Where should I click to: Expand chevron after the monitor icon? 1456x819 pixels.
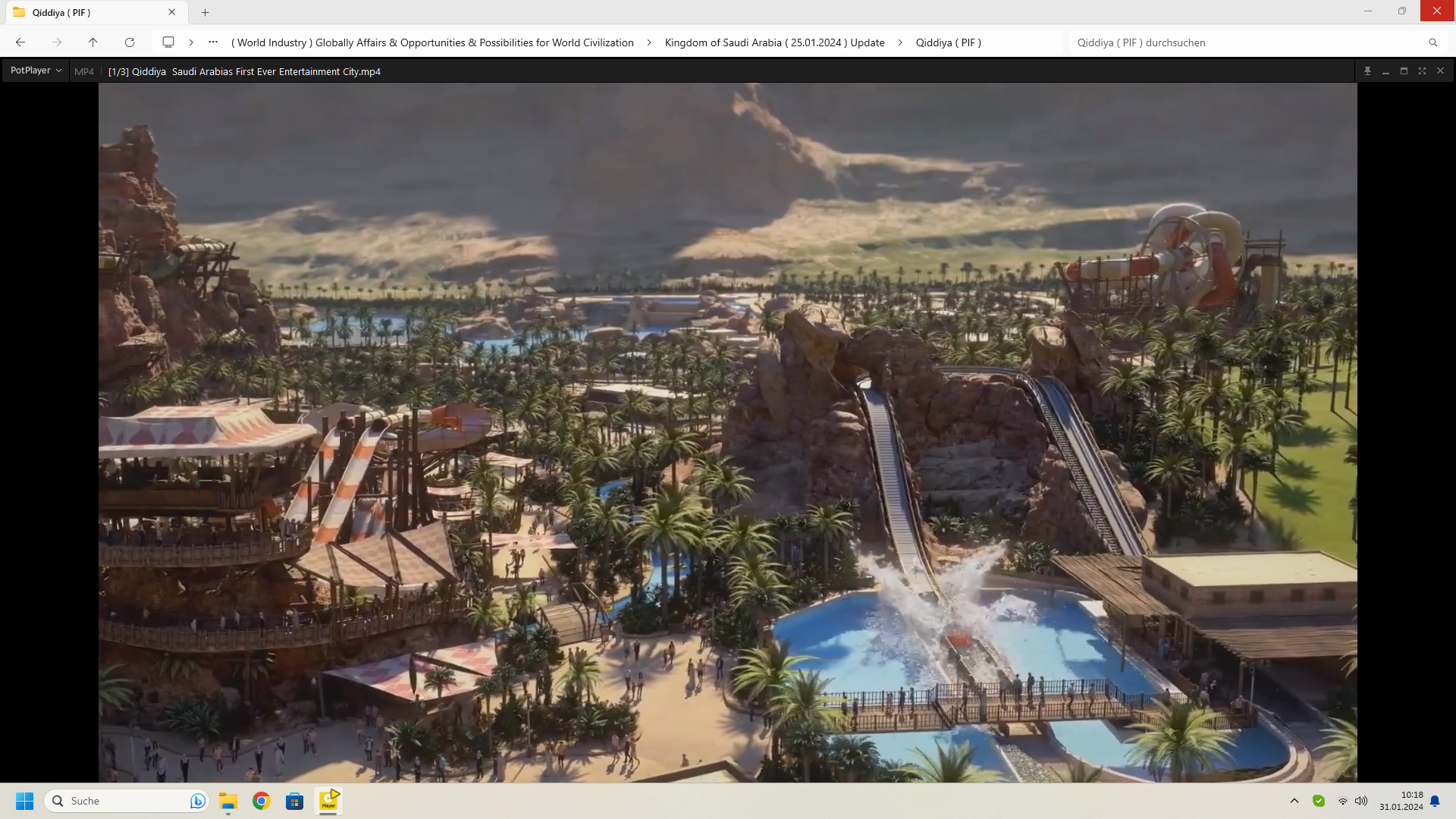[191, 42]
